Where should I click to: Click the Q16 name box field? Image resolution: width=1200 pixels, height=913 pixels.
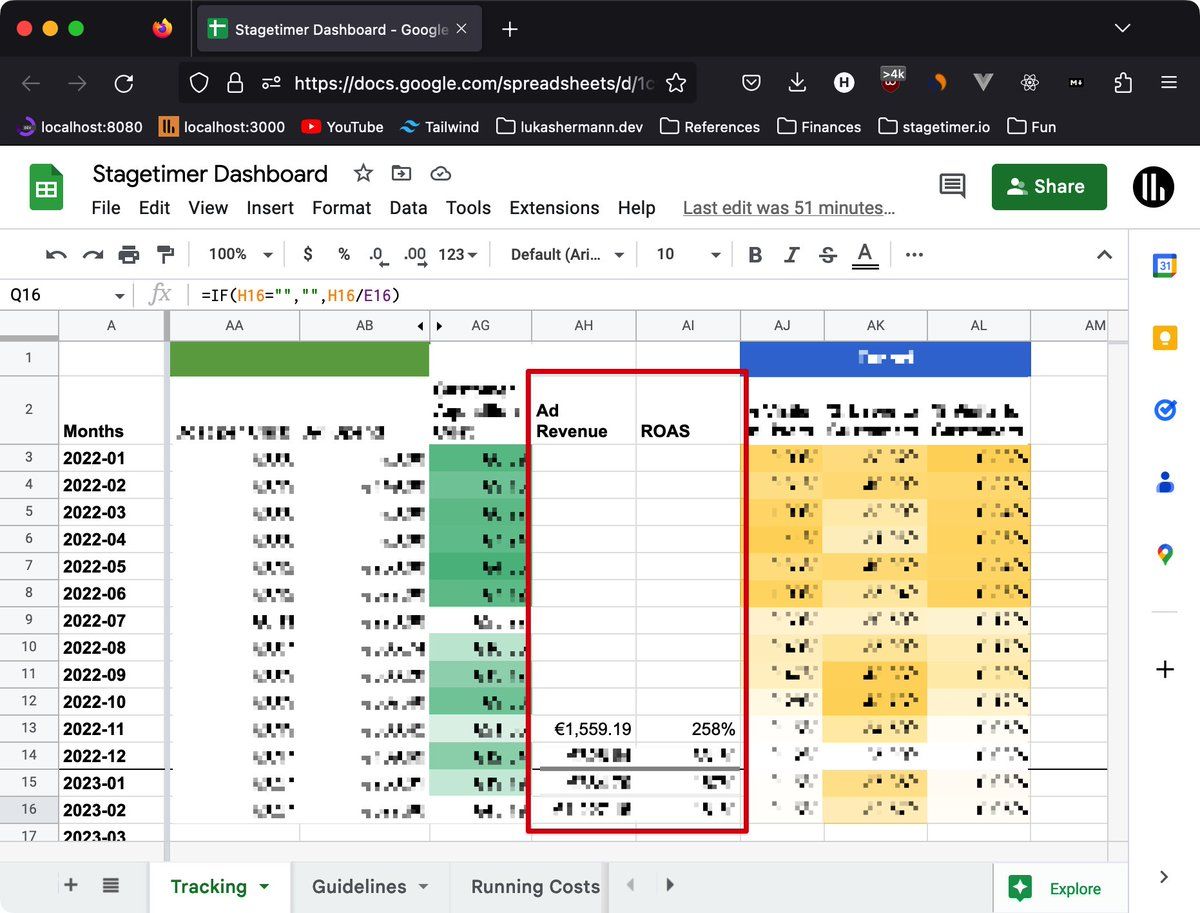[60, 295]
